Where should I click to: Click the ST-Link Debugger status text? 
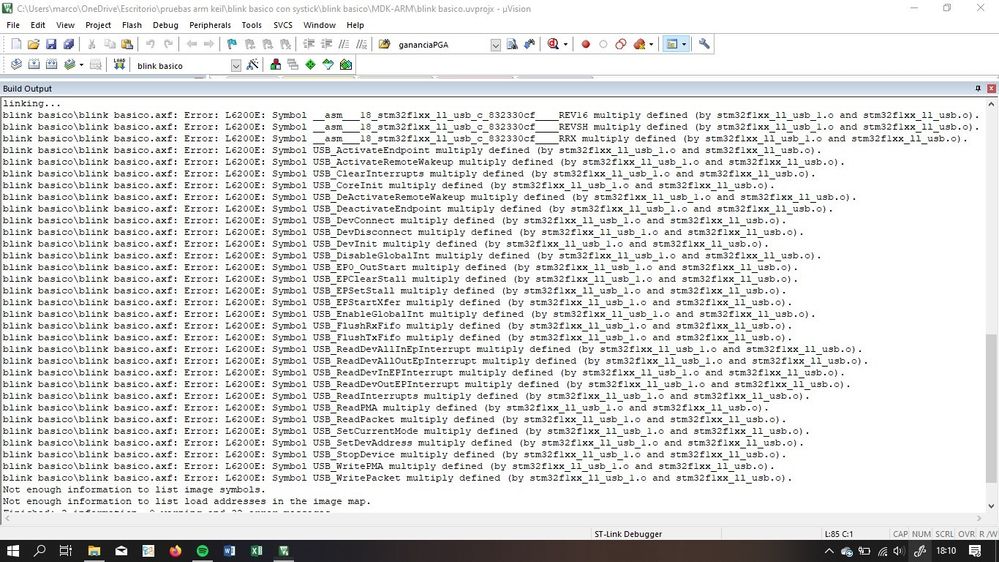click(628, 534)
